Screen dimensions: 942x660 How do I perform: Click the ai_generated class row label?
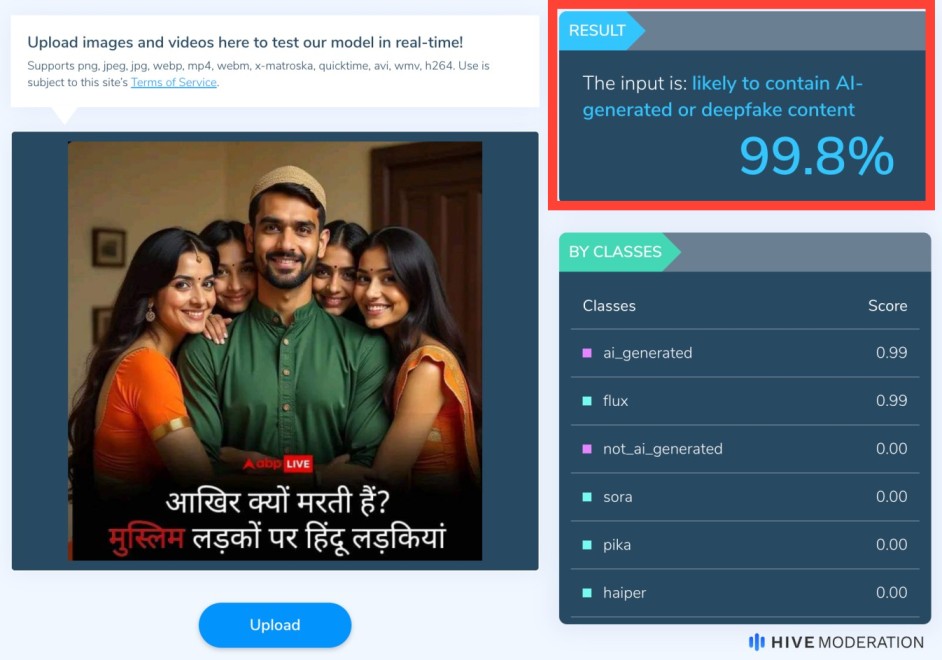click(648, 353)
